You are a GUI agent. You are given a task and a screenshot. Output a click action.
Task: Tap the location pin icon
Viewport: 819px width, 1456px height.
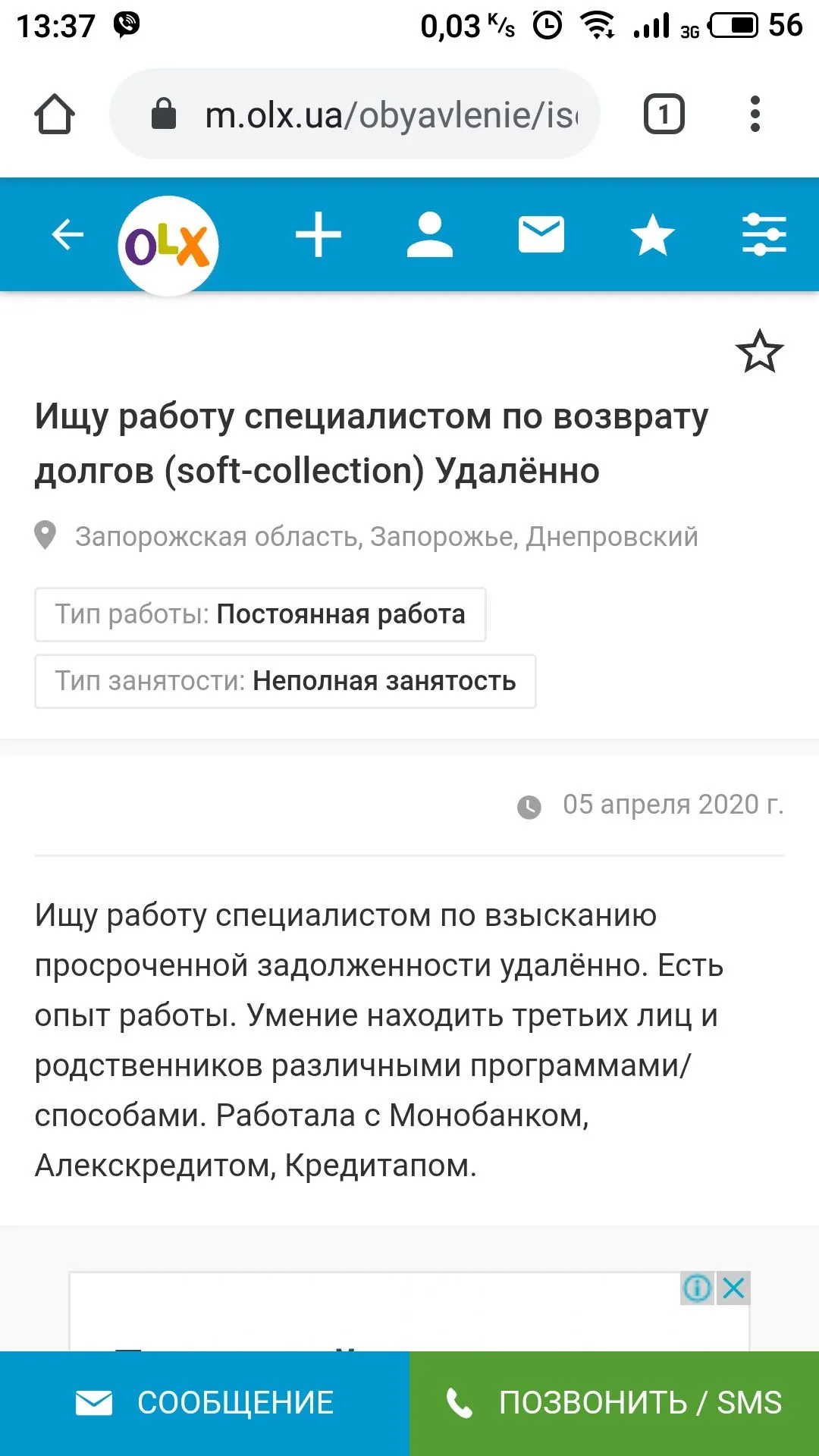45,535
